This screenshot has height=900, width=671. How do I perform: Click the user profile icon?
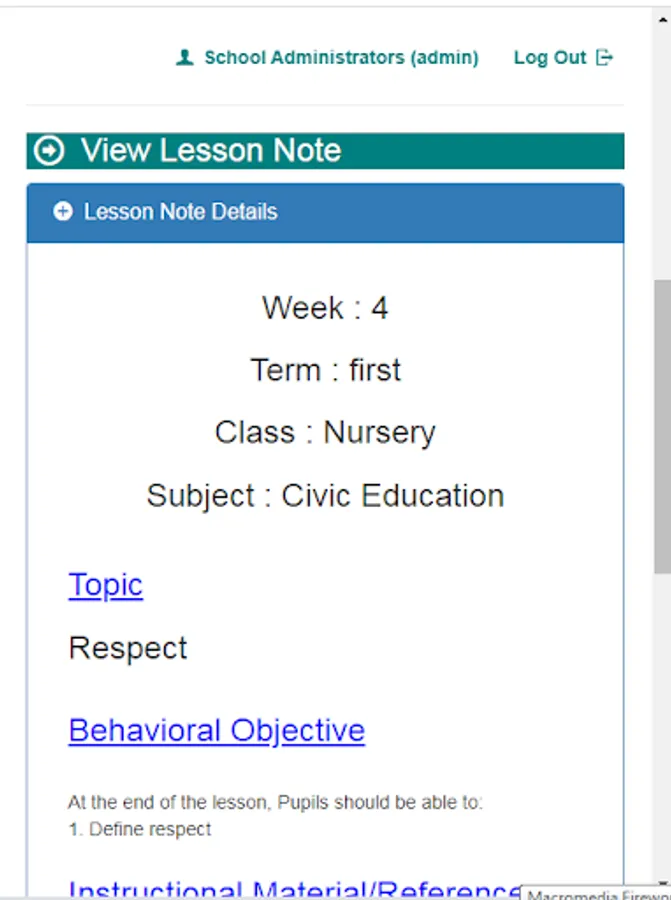[184, 58]
